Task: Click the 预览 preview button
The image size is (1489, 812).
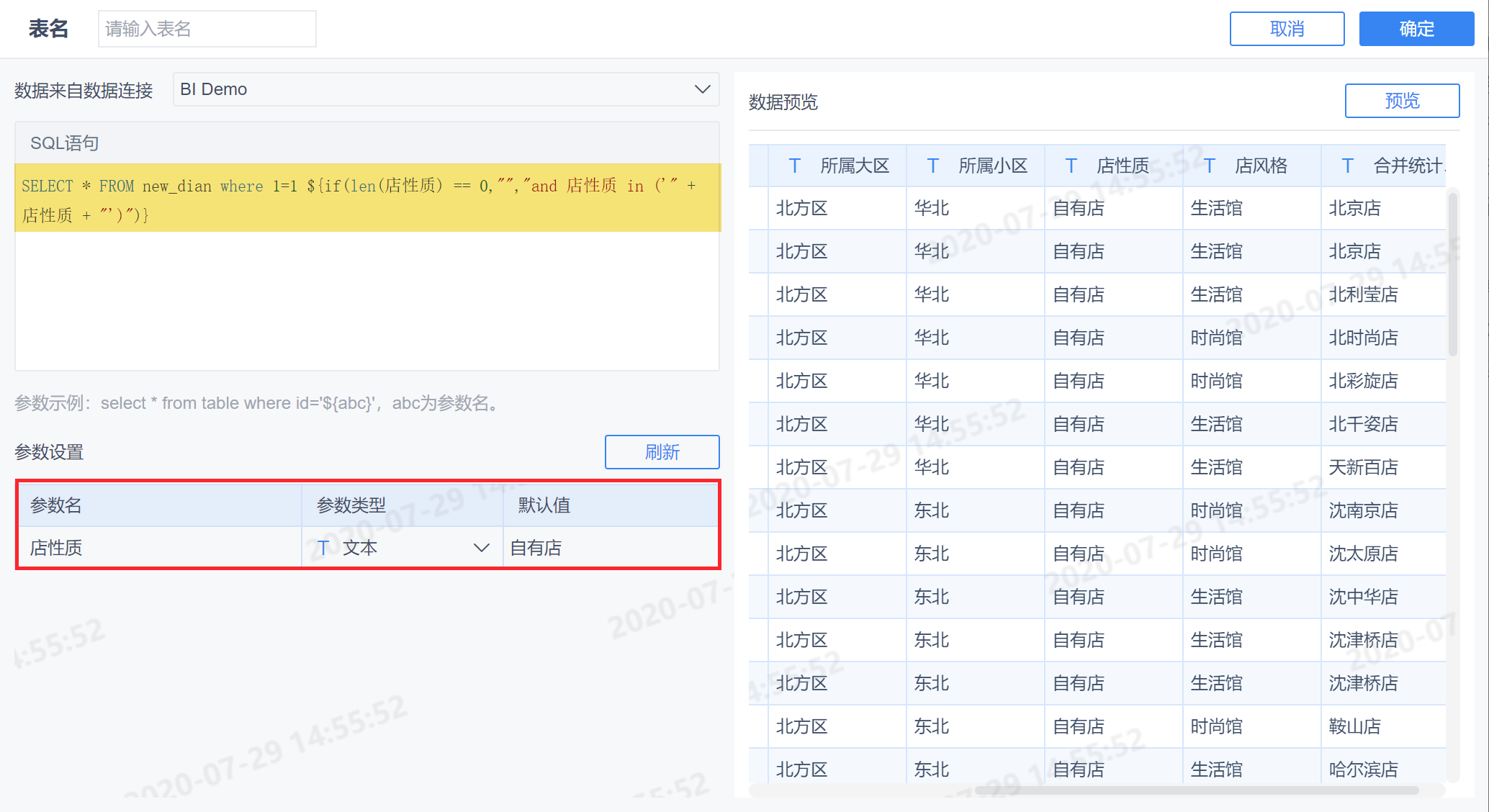Action: (x=1401, y=101)
